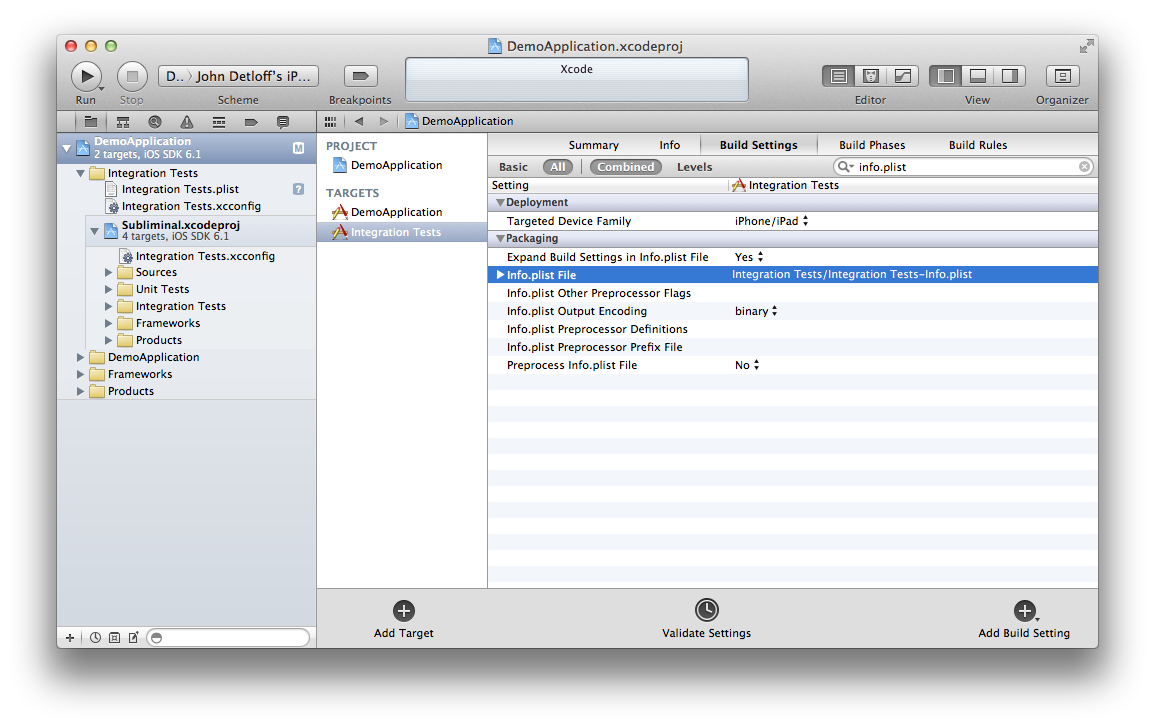
Task: Open the Organizer window
Action: [x=1062, y=76]
